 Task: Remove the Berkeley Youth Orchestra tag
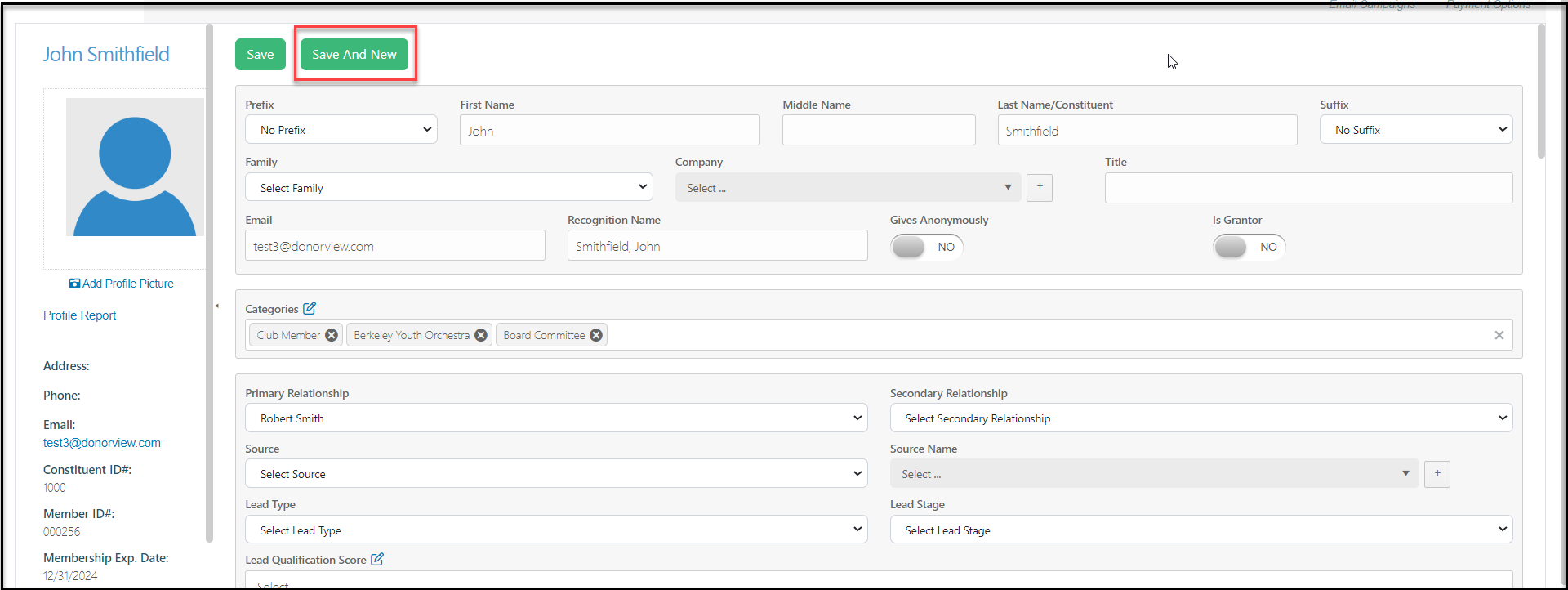tap(481, 335)
